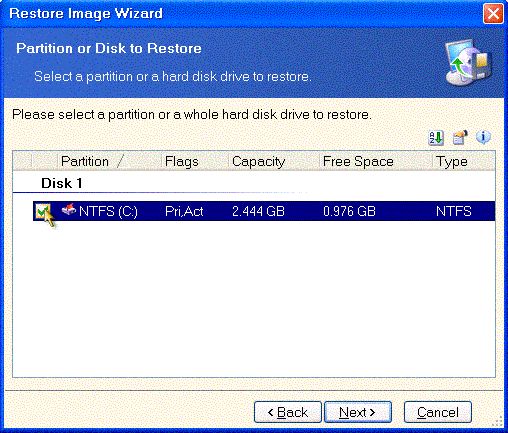Click the blue information icon

pyautogui.click(x=483, y=137)
